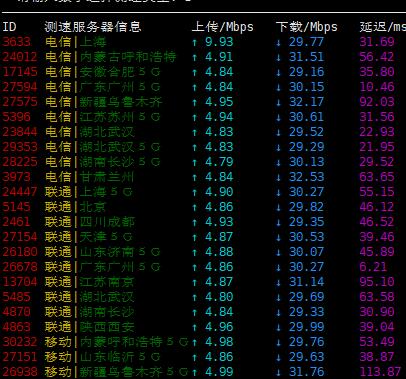
Task: Click the upload value 4.79
Action: 219,162
